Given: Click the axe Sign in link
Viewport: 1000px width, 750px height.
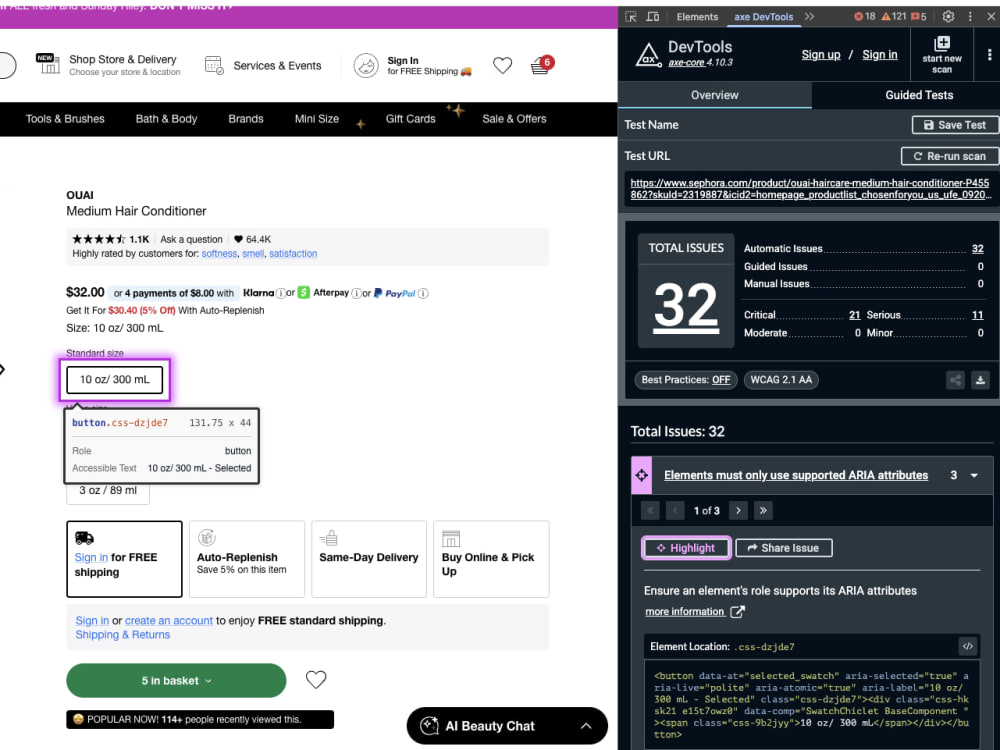Looking at the screenshot, I should coord(879,55).
